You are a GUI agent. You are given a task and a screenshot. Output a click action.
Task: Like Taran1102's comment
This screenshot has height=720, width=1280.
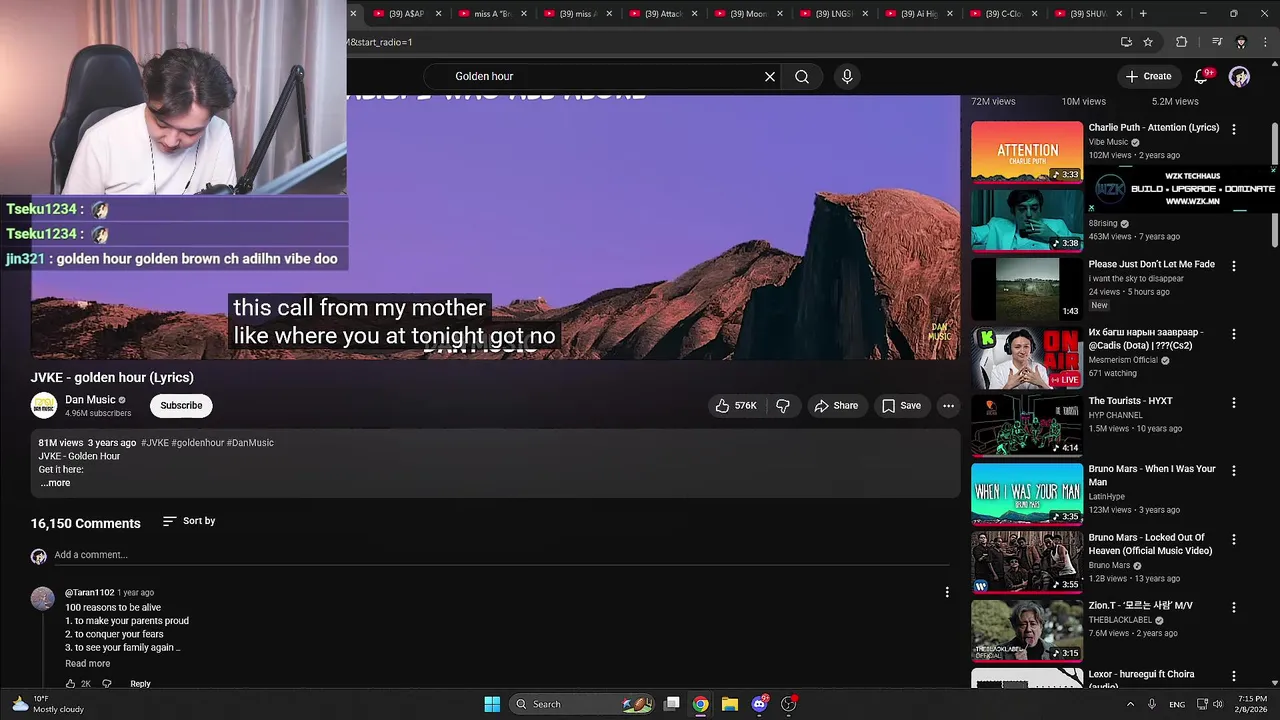70,684
